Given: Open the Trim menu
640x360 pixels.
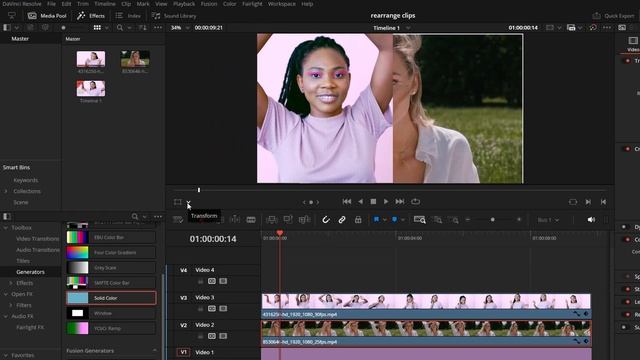Looking at the screenshot, I should tap(83, 4).
